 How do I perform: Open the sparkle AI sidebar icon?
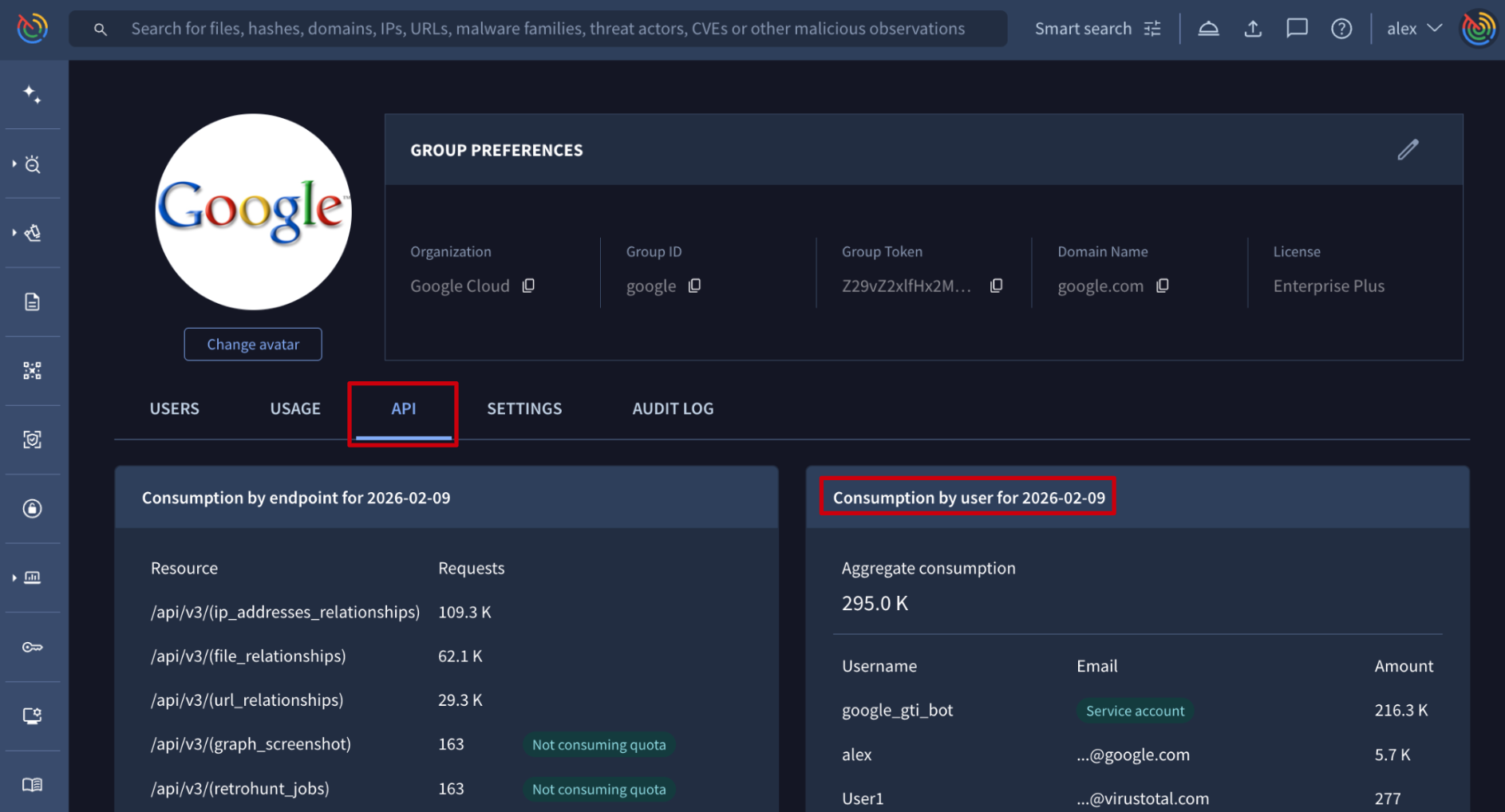(32, 95)
